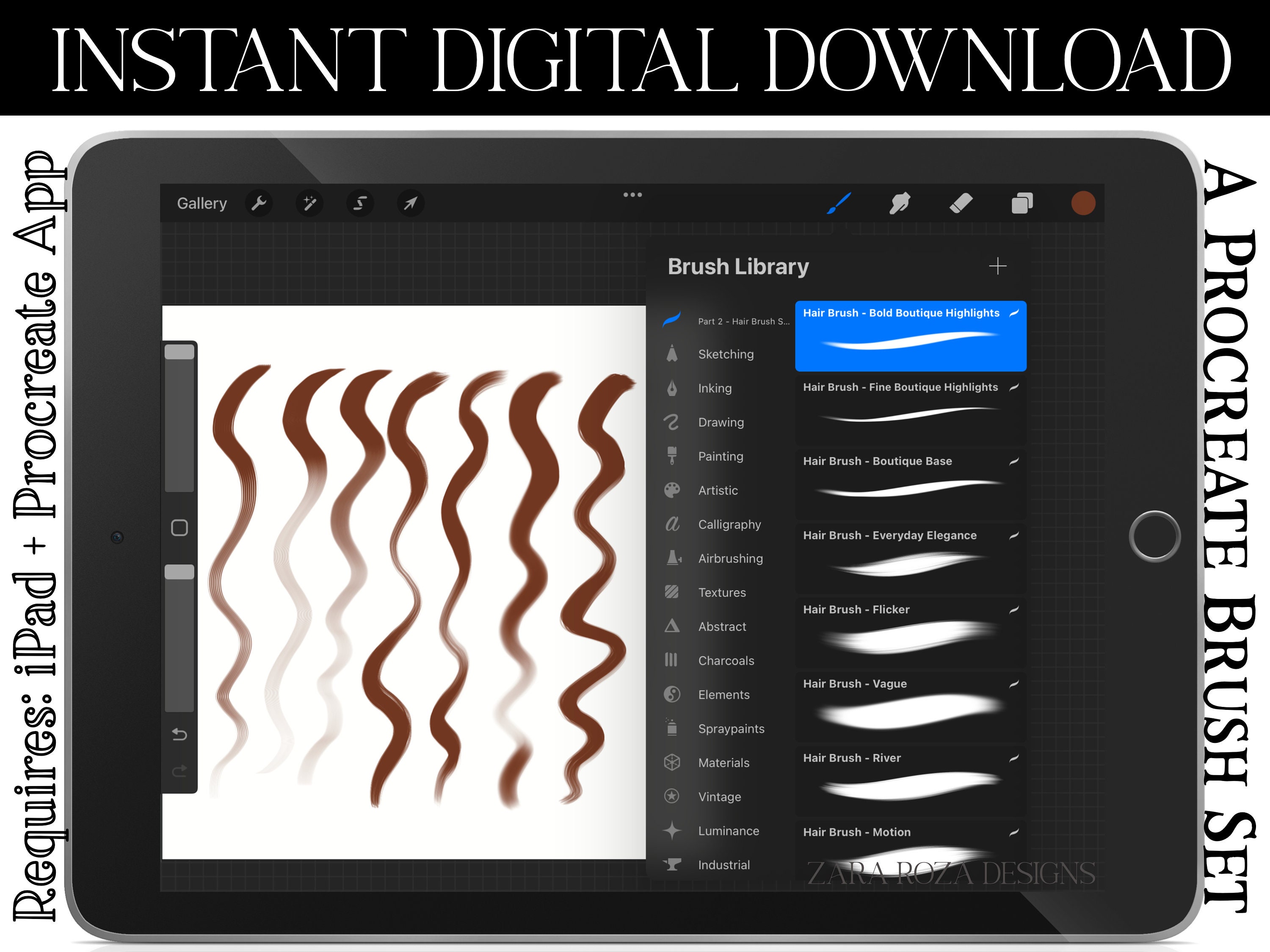Select the Hair Brush - Vague brush
This screenshot has width=1270, height=952.
(x=910, y=706)
